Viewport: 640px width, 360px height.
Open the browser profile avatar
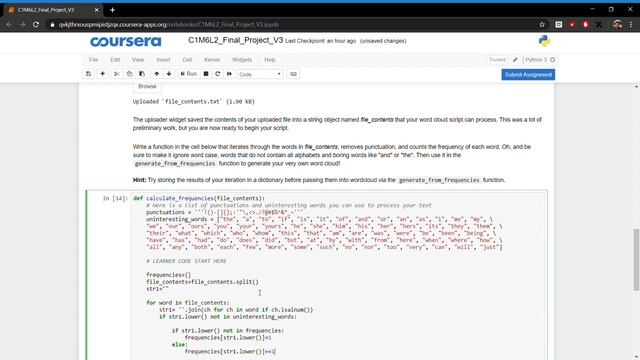pyautogui.click(x=617, y=24)
